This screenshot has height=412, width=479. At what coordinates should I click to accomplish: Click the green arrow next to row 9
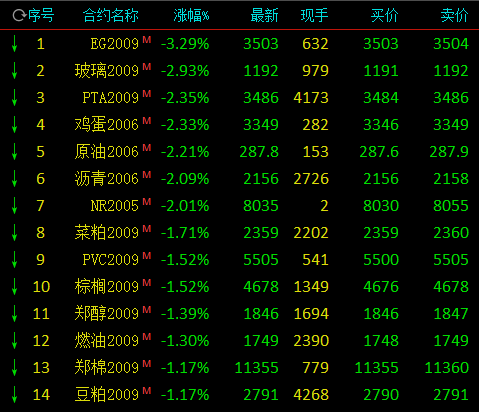pyautogui.click(x=14, y=260)
